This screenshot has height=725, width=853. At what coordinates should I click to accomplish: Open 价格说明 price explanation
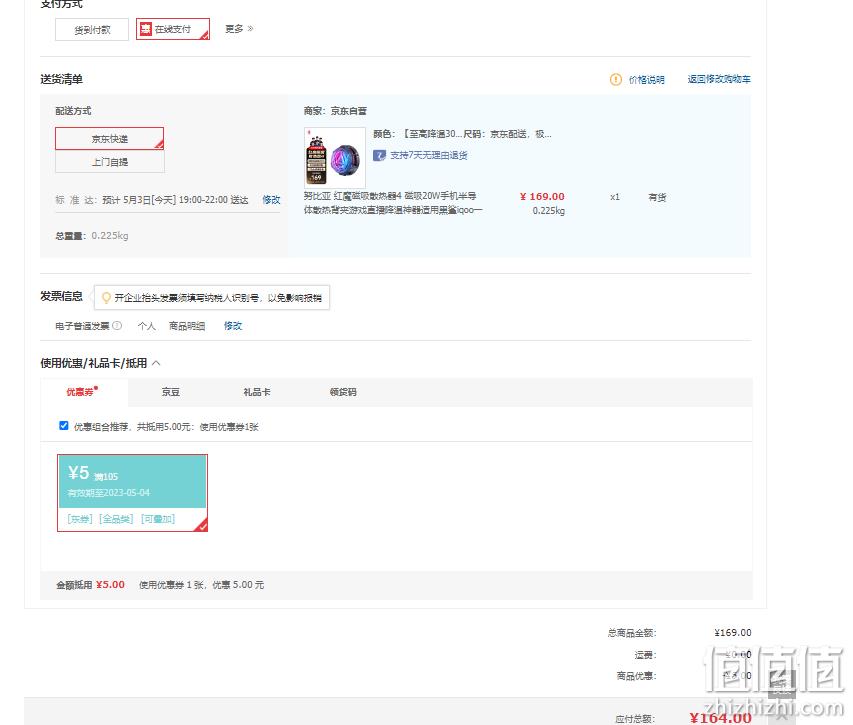pyautogui.click(x=646, y=80)
